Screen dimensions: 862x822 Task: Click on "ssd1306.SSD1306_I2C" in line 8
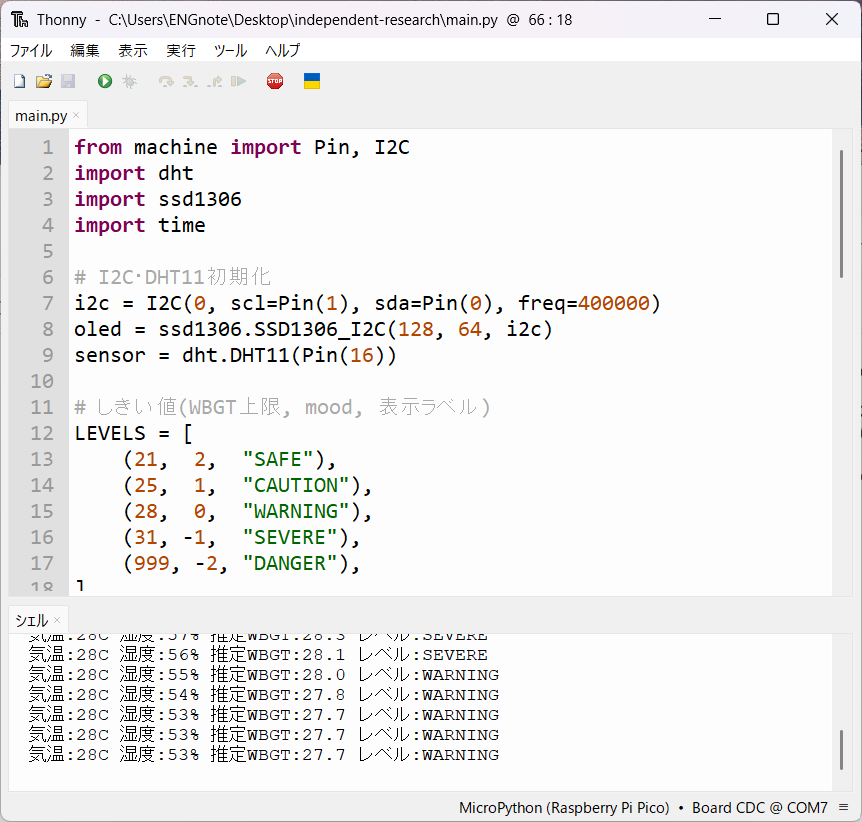[273, 329]
